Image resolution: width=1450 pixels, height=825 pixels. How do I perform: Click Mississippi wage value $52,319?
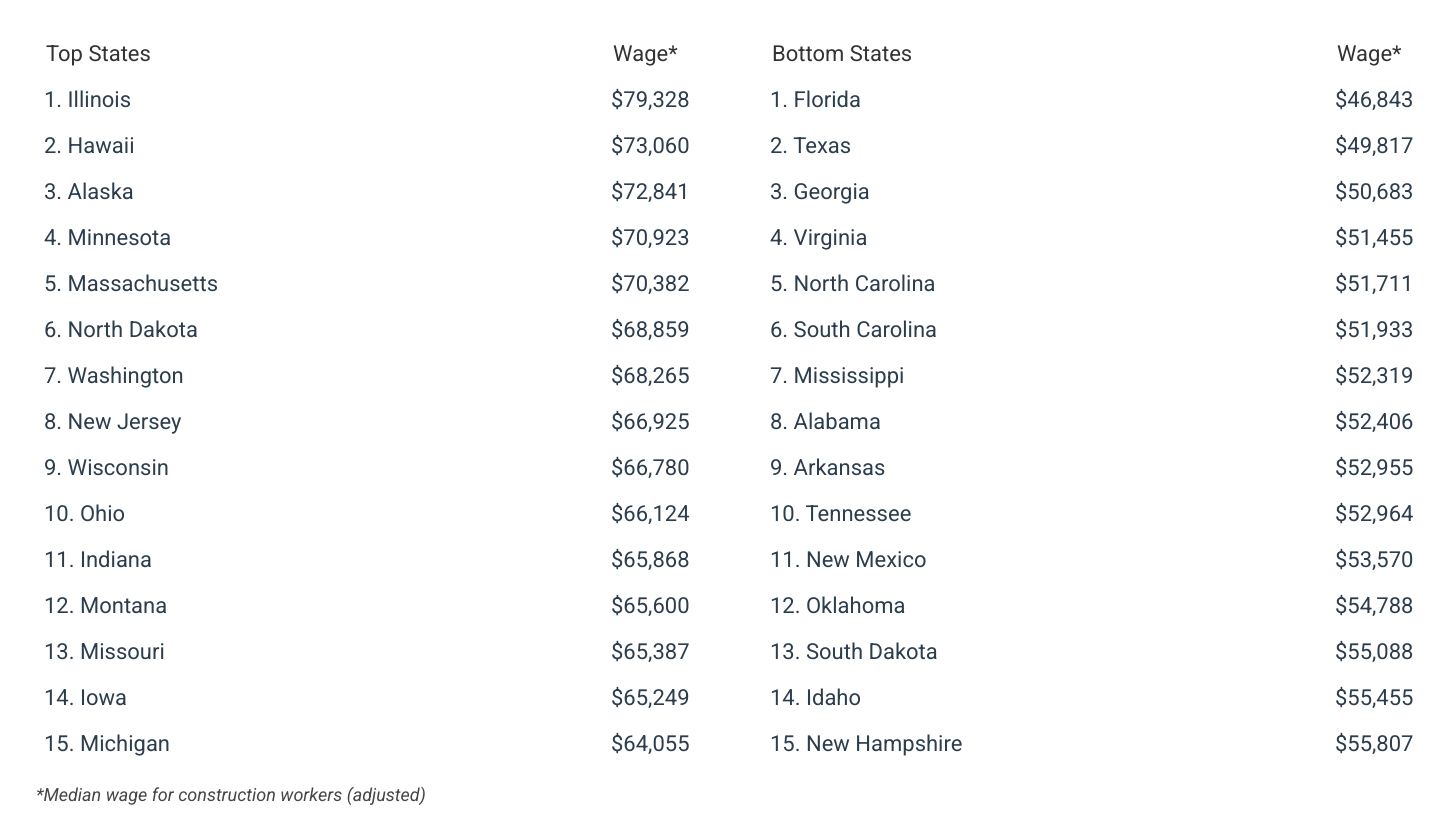(1373, 376)
